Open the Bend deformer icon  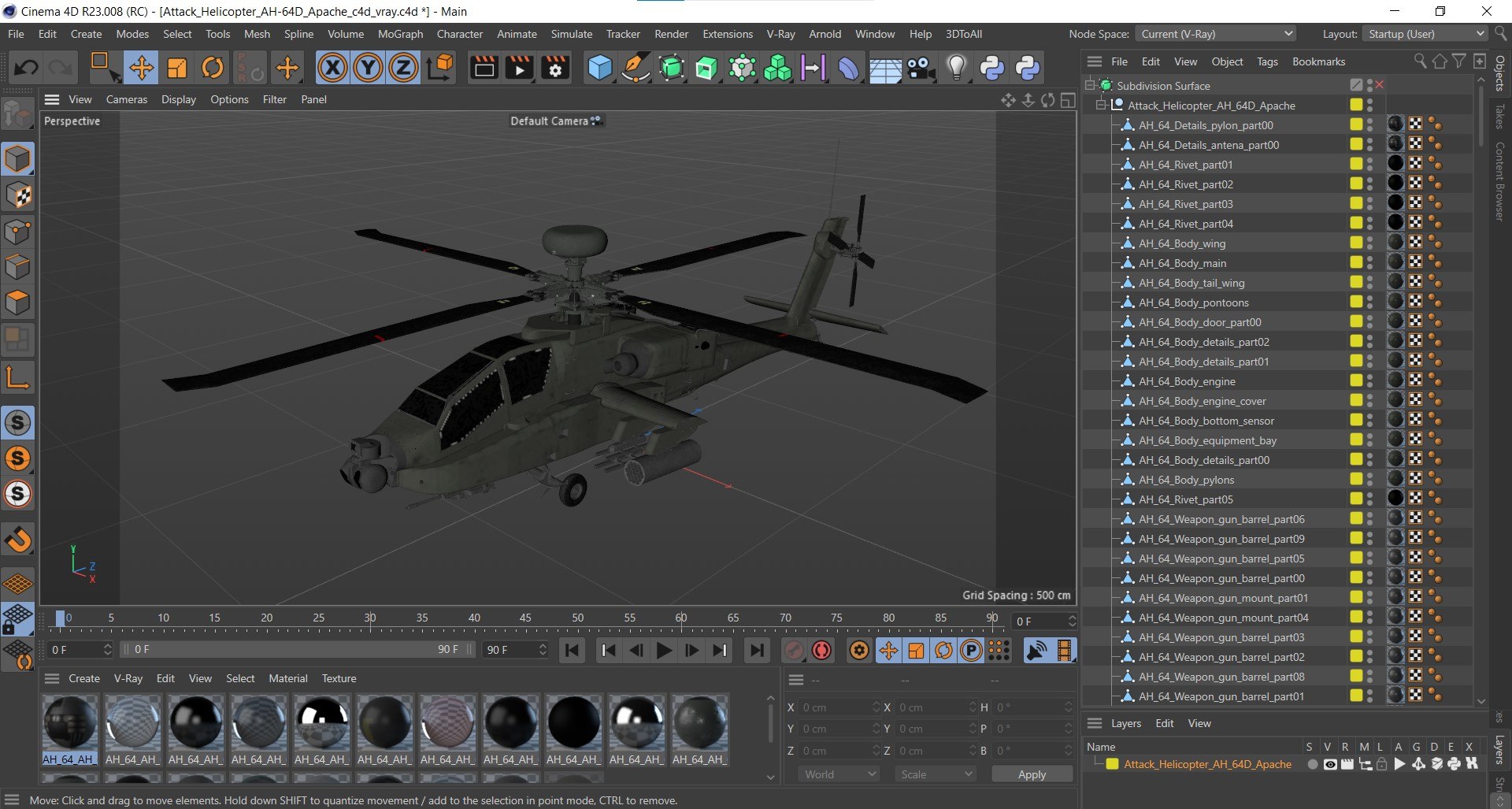[x=848, y=68]
